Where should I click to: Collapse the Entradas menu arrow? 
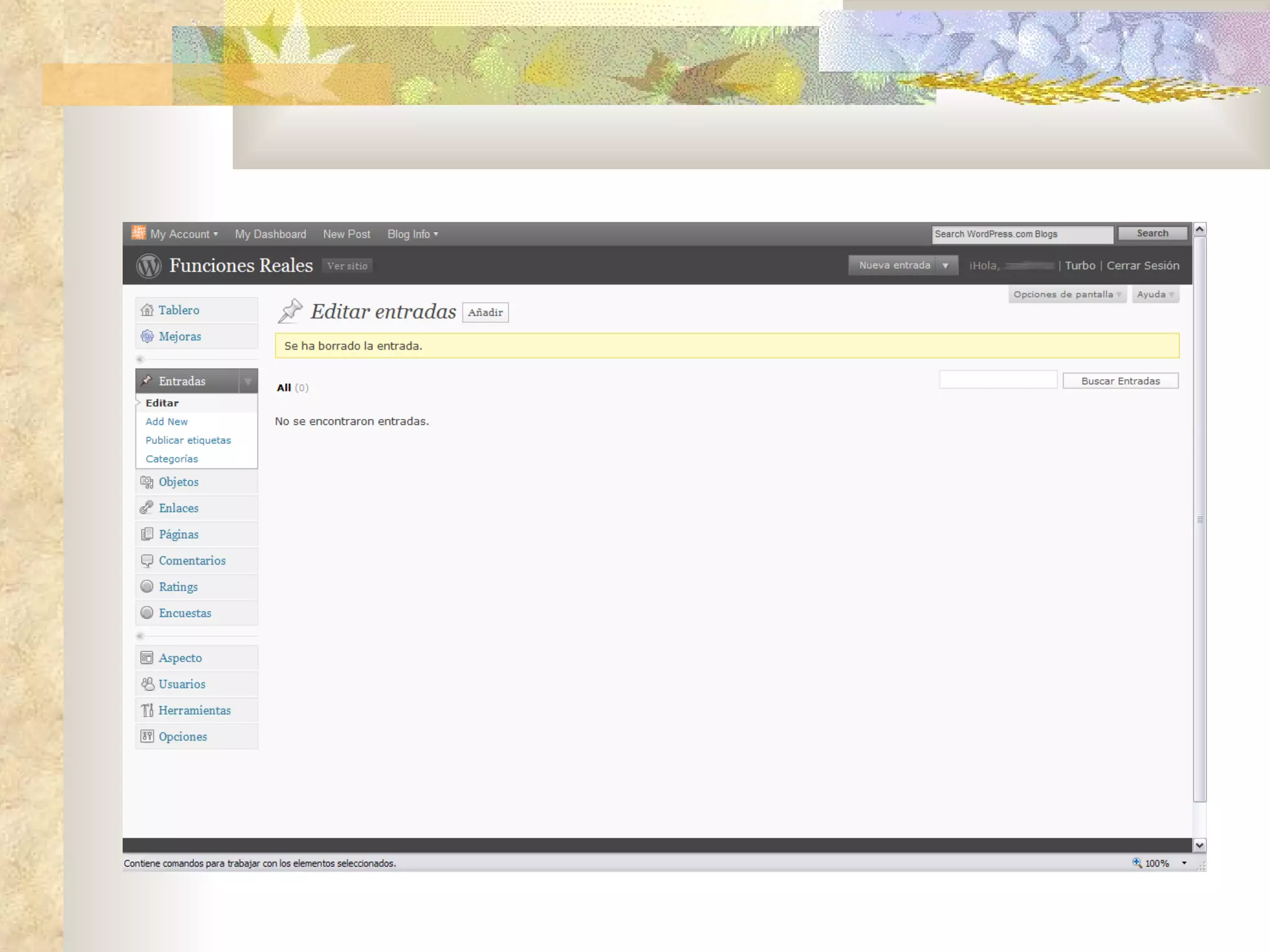(x=248, y=381)
